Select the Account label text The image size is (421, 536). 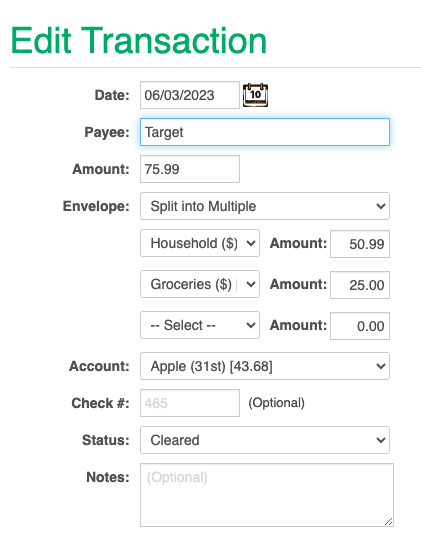[x=99, y=366]
